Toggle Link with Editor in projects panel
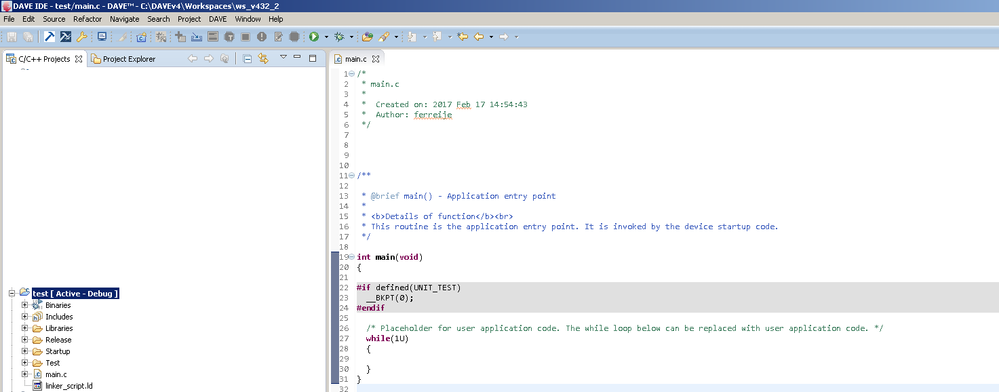The height and width of the screenshot is (392, 999). pyautogui.click(x=262, y=59)
